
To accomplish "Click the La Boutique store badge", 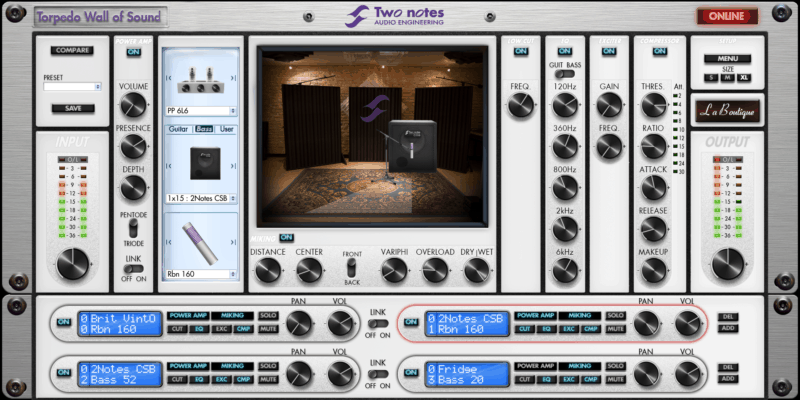I will tap(727, 110).
